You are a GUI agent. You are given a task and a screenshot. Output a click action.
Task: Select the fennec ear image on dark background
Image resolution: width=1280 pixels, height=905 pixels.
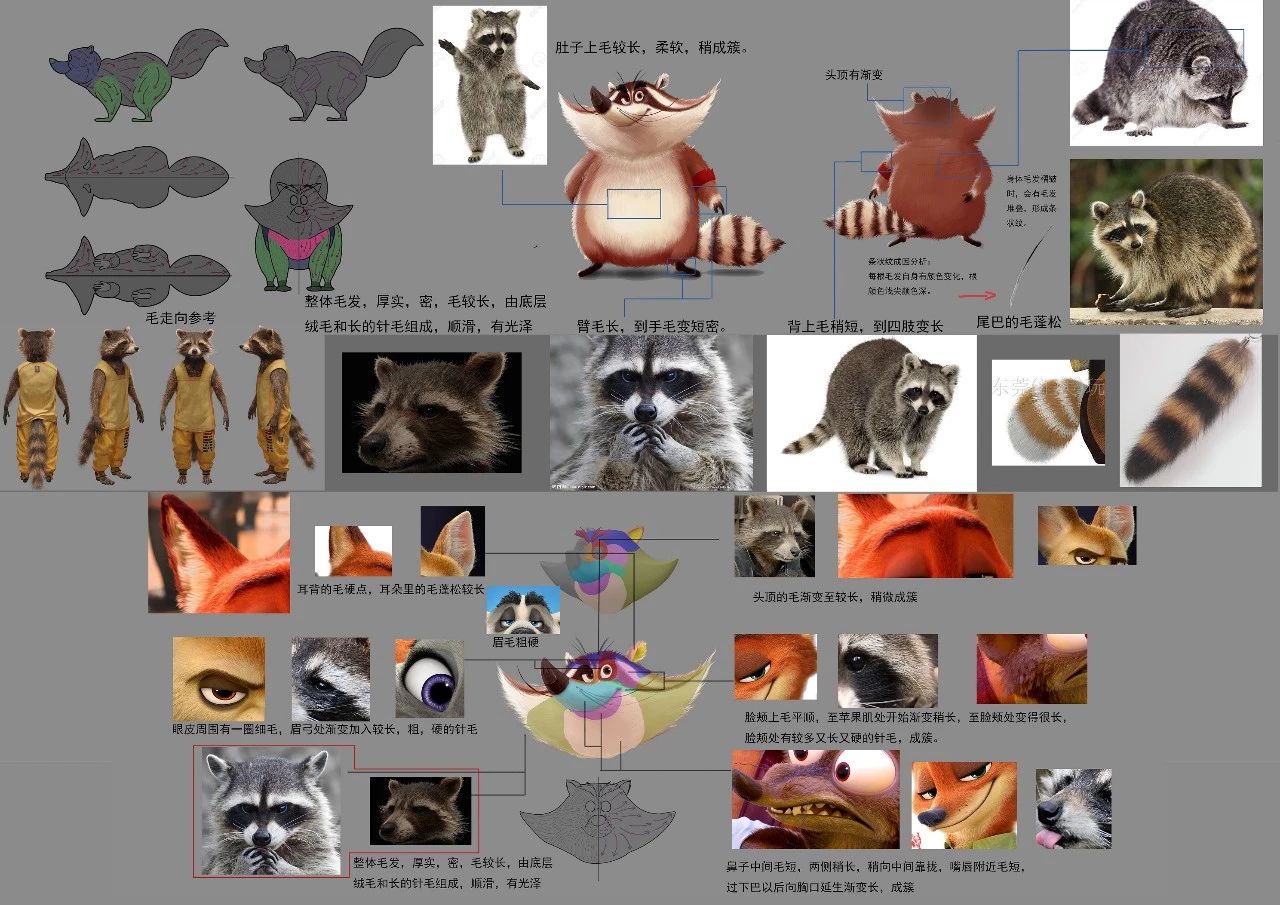[452, 541]
